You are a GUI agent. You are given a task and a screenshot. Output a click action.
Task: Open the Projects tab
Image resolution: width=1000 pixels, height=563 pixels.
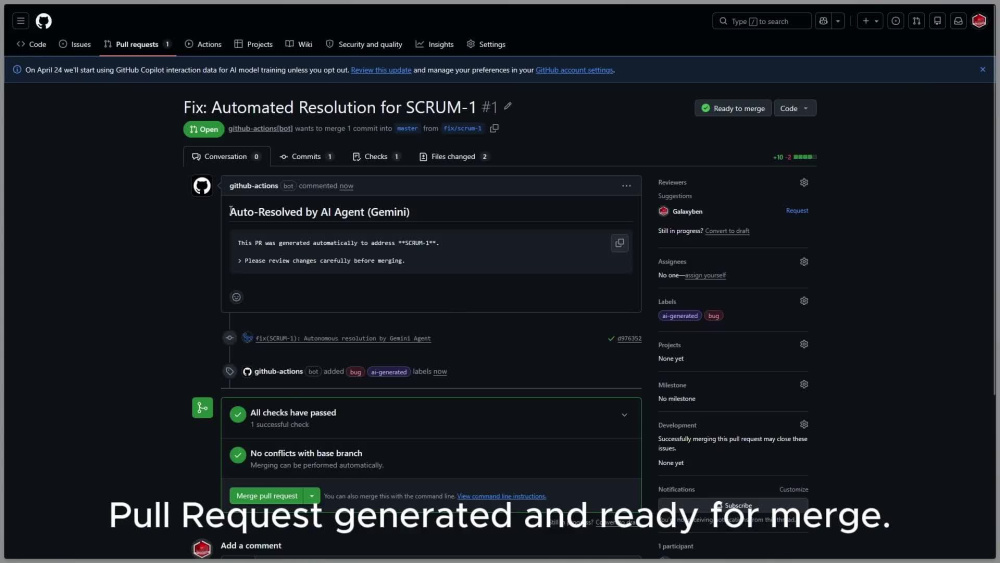253,44
